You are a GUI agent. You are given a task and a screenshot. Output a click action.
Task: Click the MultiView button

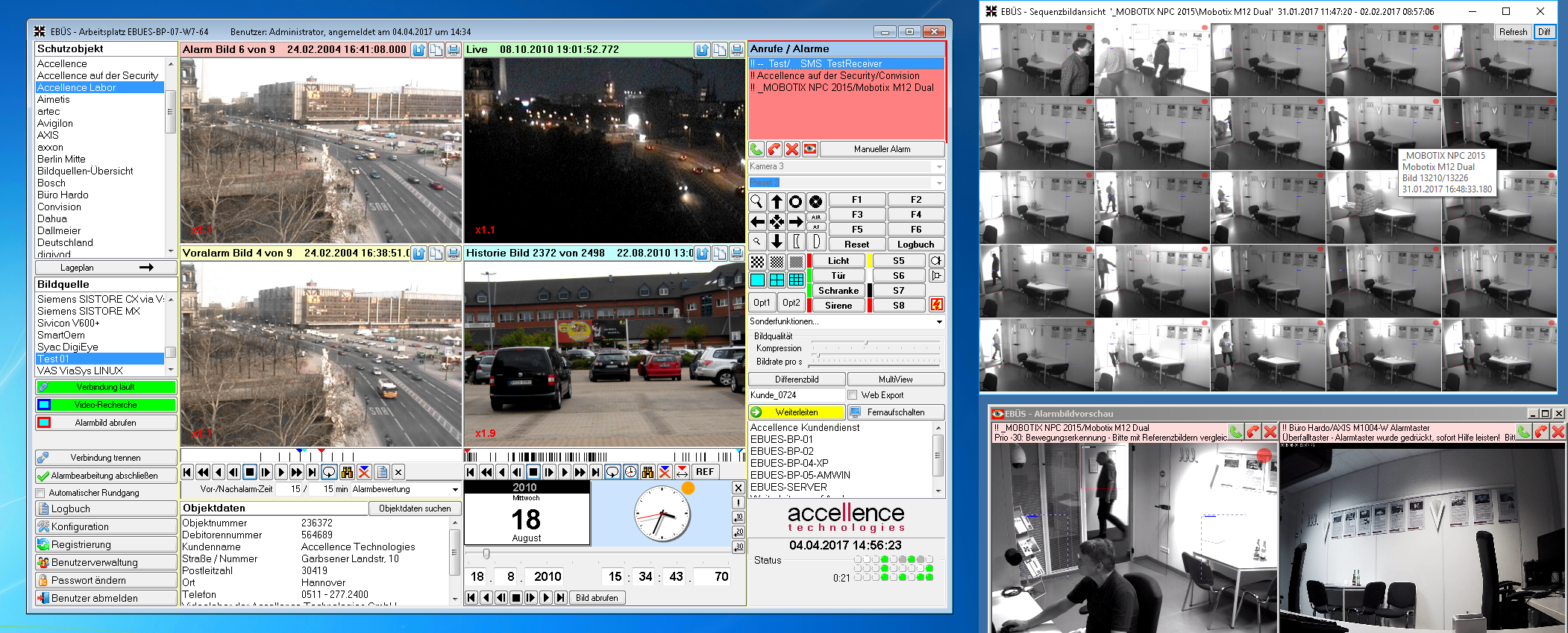(896, 380)
